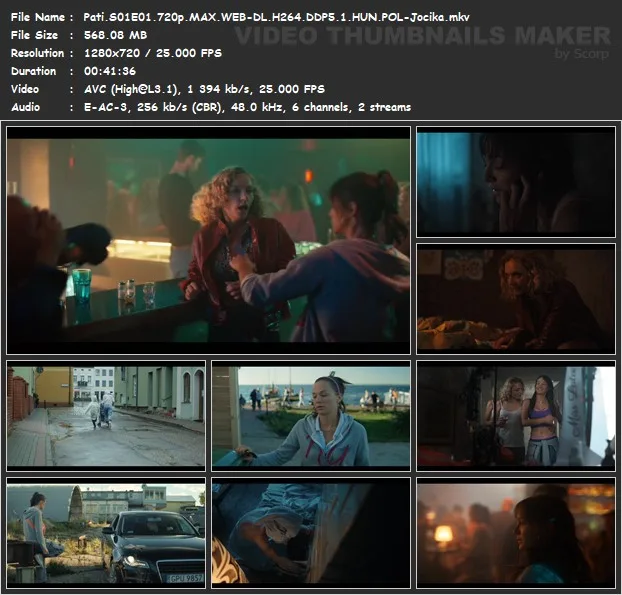This screenshot has width=622, height=595.
Task: Click the Video label
Action: point(25,89)
